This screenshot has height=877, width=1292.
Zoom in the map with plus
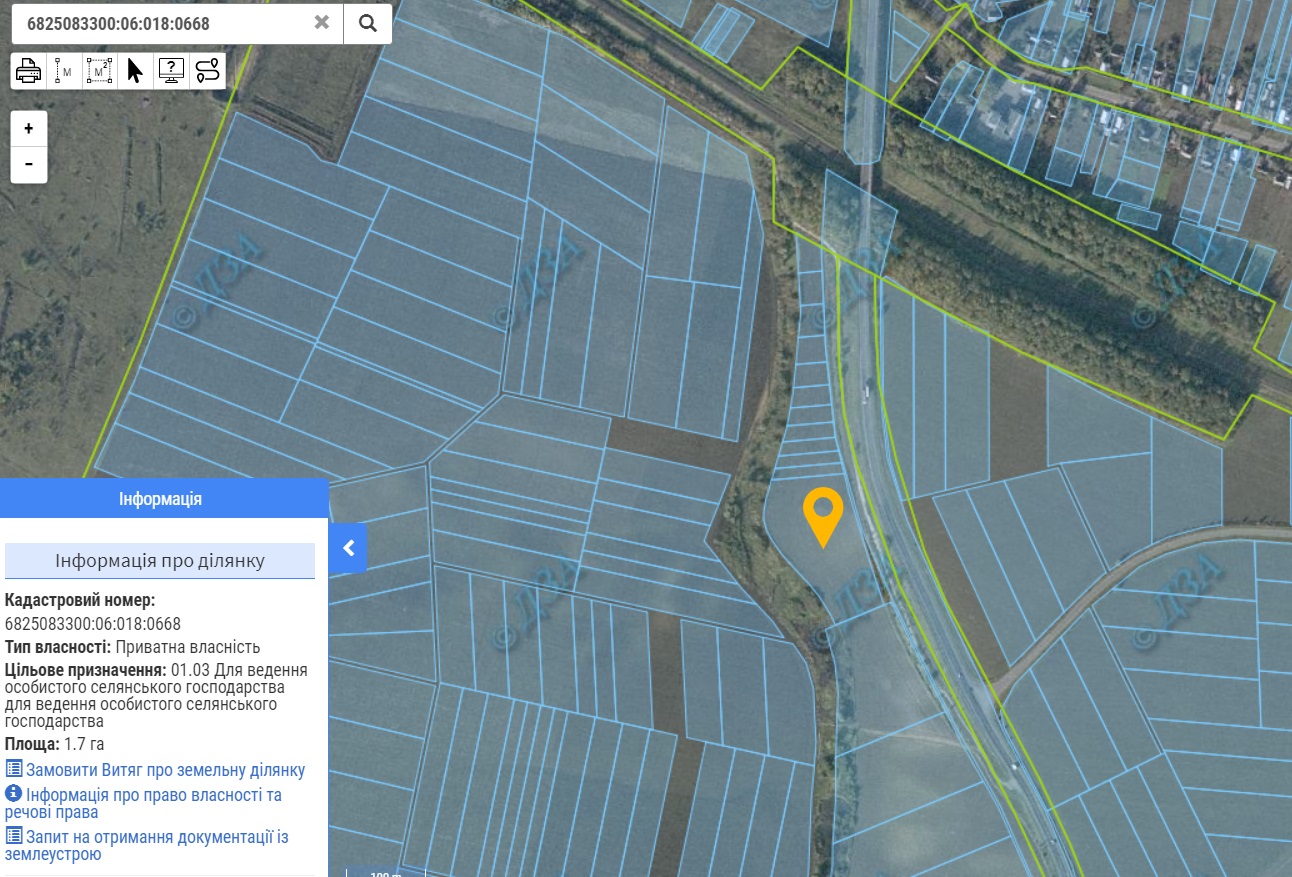tap(29, 129)
